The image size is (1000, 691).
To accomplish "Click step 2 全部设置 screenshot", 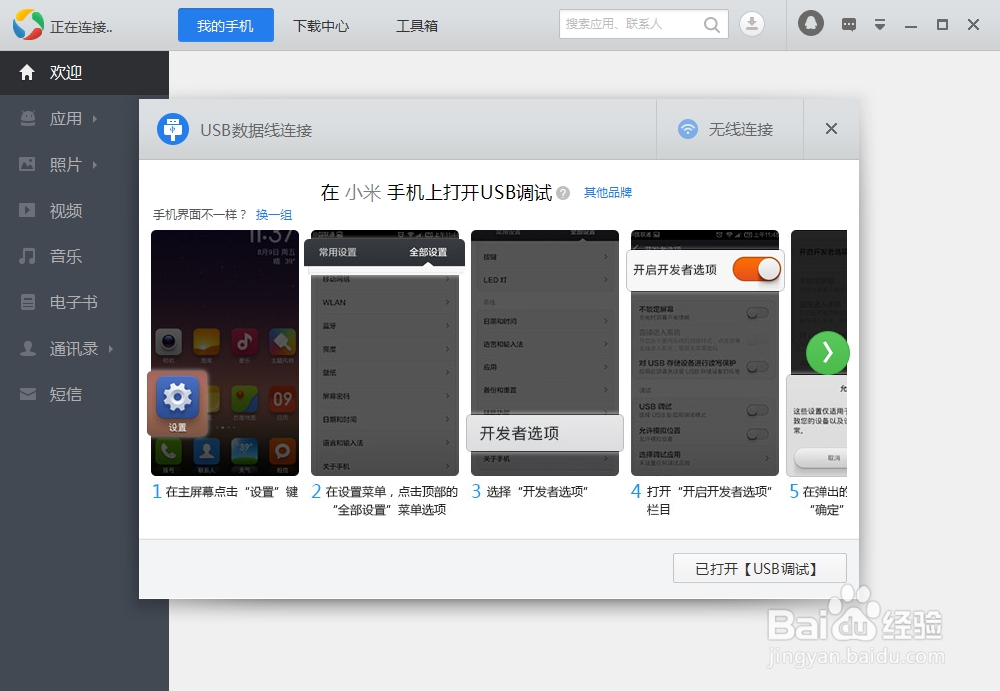I will [385, 353].
